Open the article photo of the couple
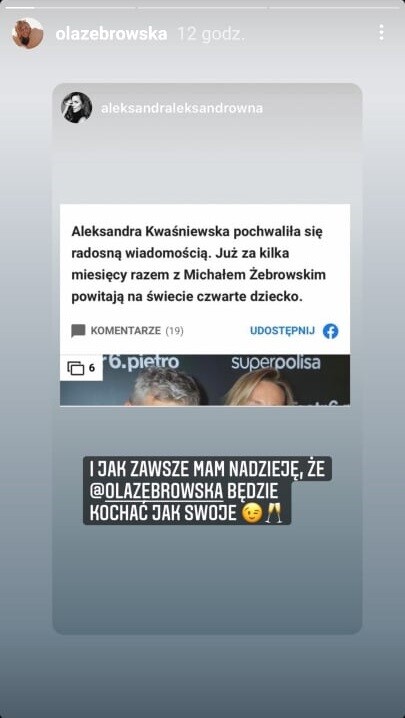This screenshot has width=405, height=718. point(205,380)
